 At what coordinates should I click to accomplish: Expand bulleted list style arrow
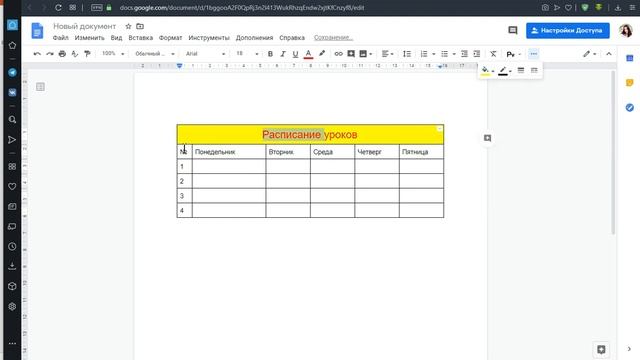pyautogui.click(x=454, y=54)
